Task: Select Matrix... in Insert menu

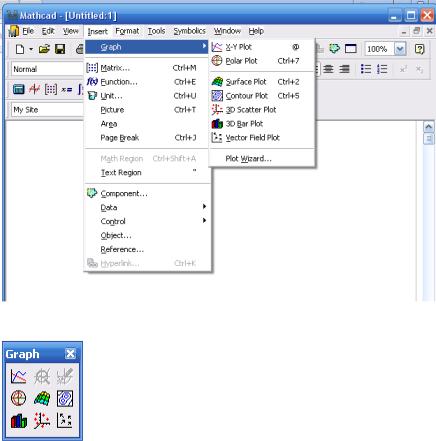Action: coord(148,68)
